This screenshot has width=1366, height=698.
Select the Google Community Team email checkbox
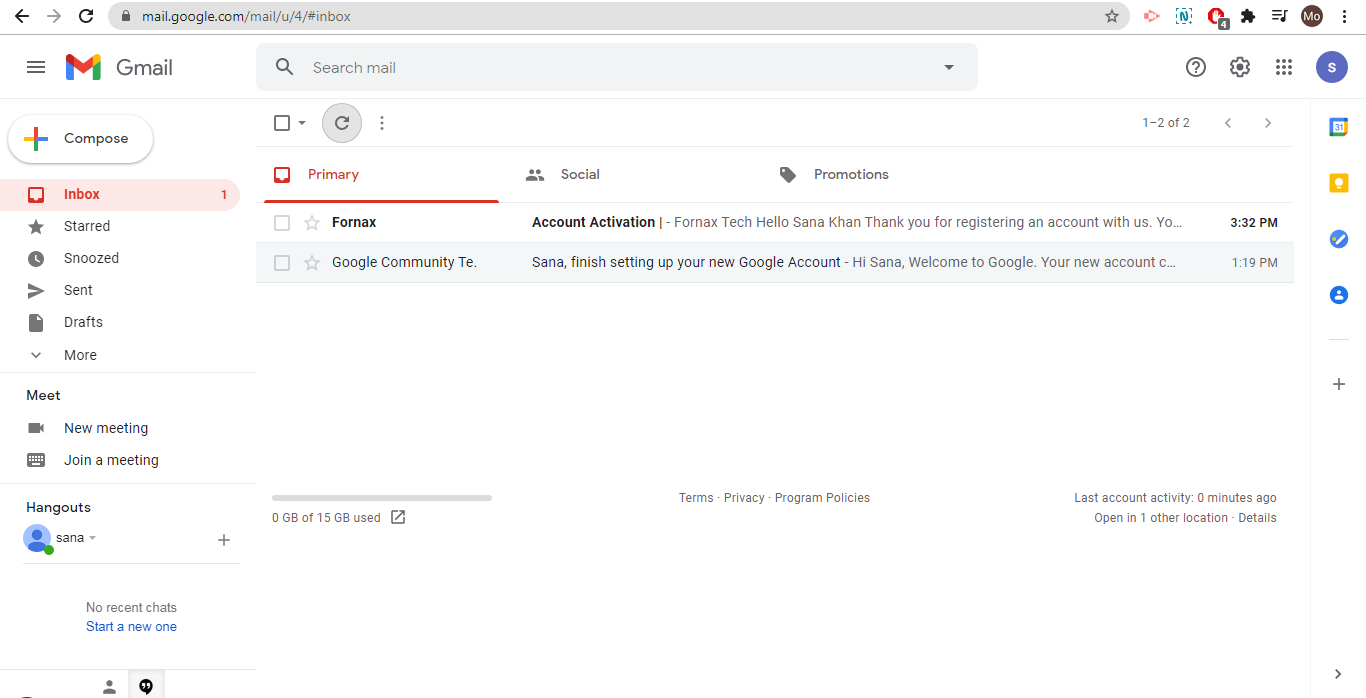coord(282,263)
